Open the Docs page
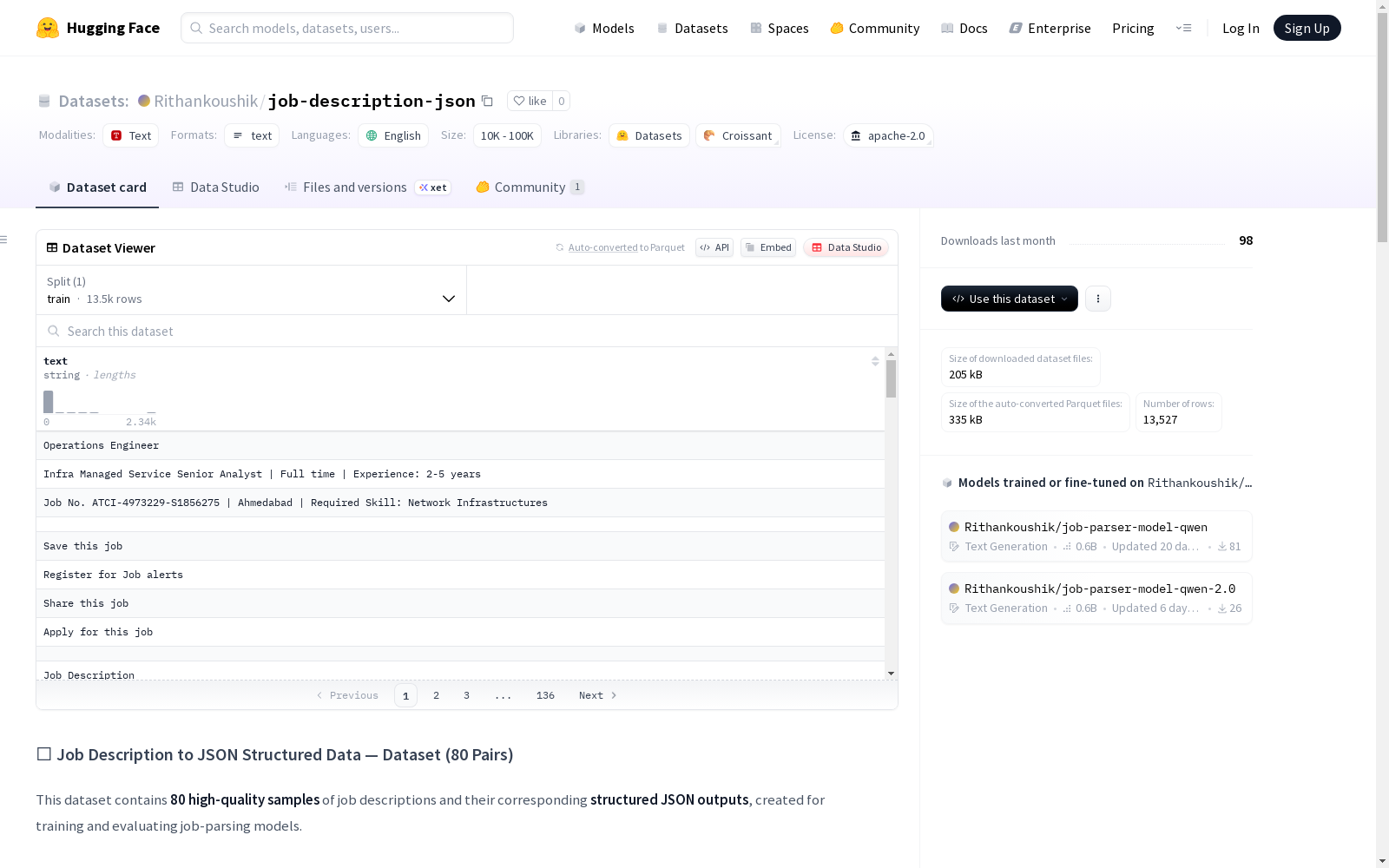1389x868 pixels. point(964,28)
